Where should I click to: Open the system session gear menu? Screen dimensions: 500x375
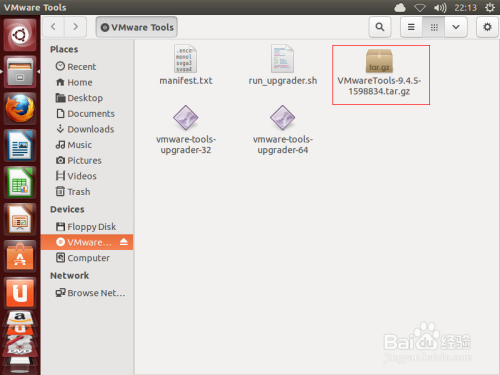click(x=490, y=7)
